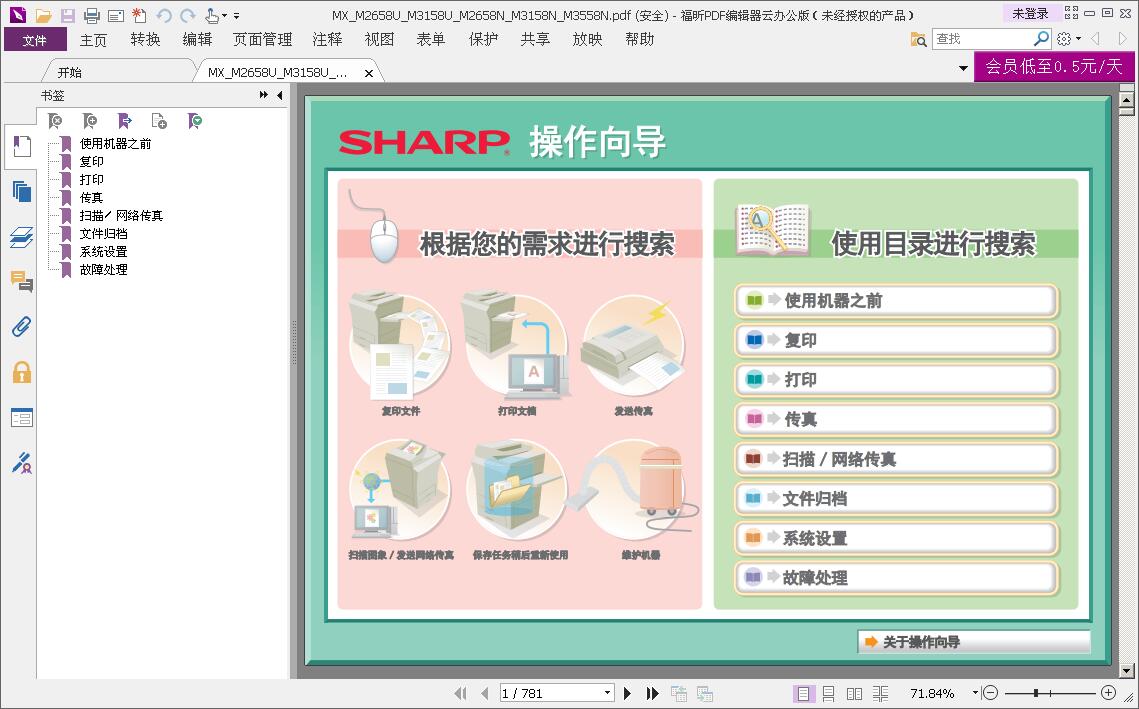Open Customize Quick Access Toolbar dropdown
This screenshot has height=709, width=1139.
(236, 16)
